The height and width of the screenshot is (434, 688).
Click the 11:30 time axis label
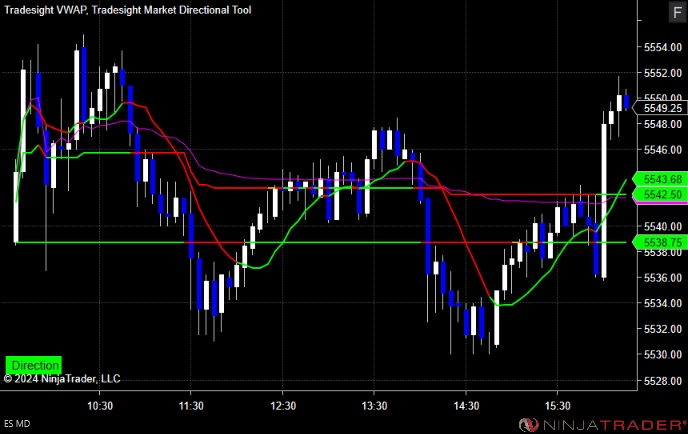pyautogui.click(x=191, y=406)
